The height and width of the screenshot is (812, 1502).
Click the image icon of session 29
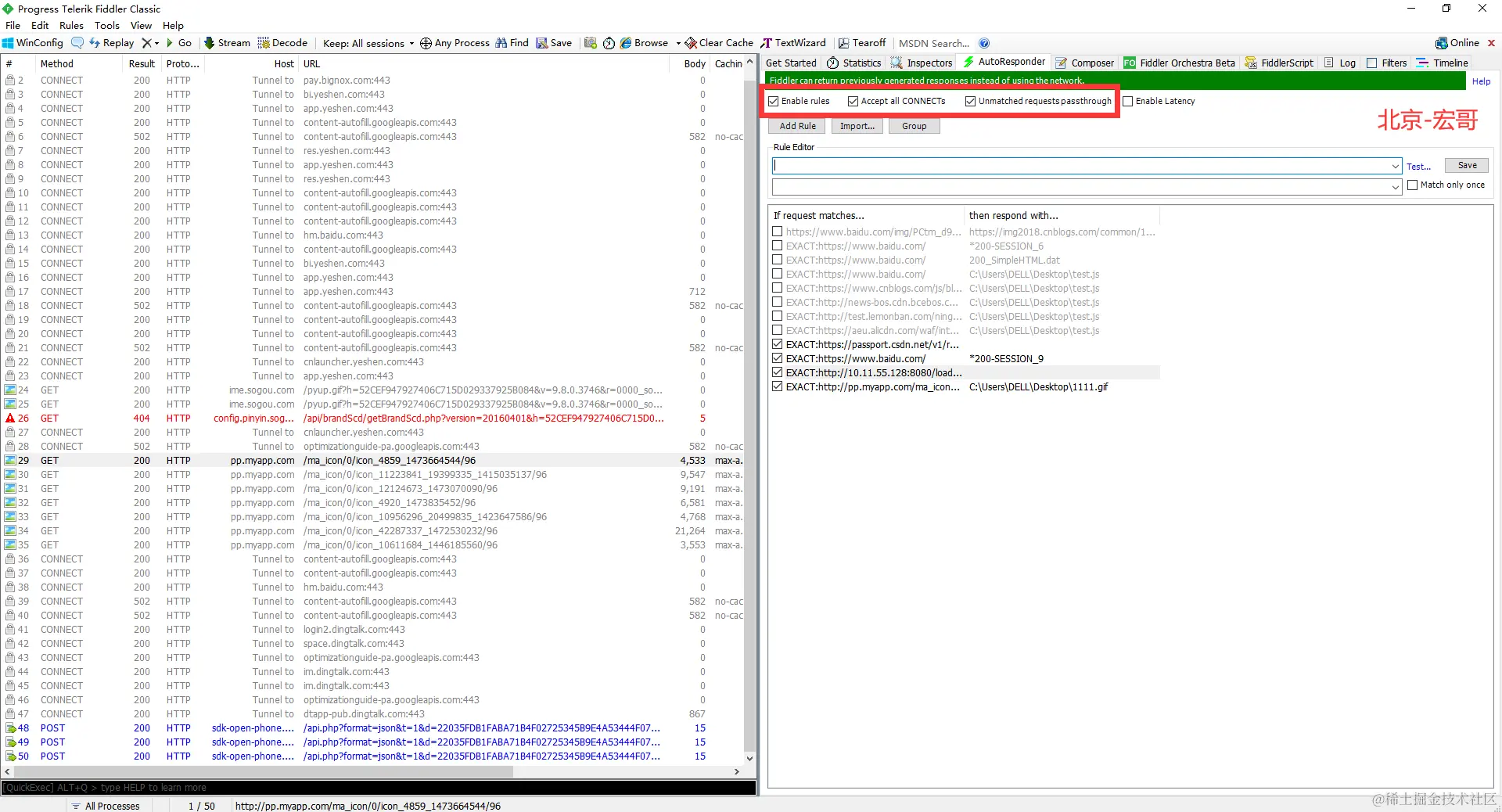point(10,461)
